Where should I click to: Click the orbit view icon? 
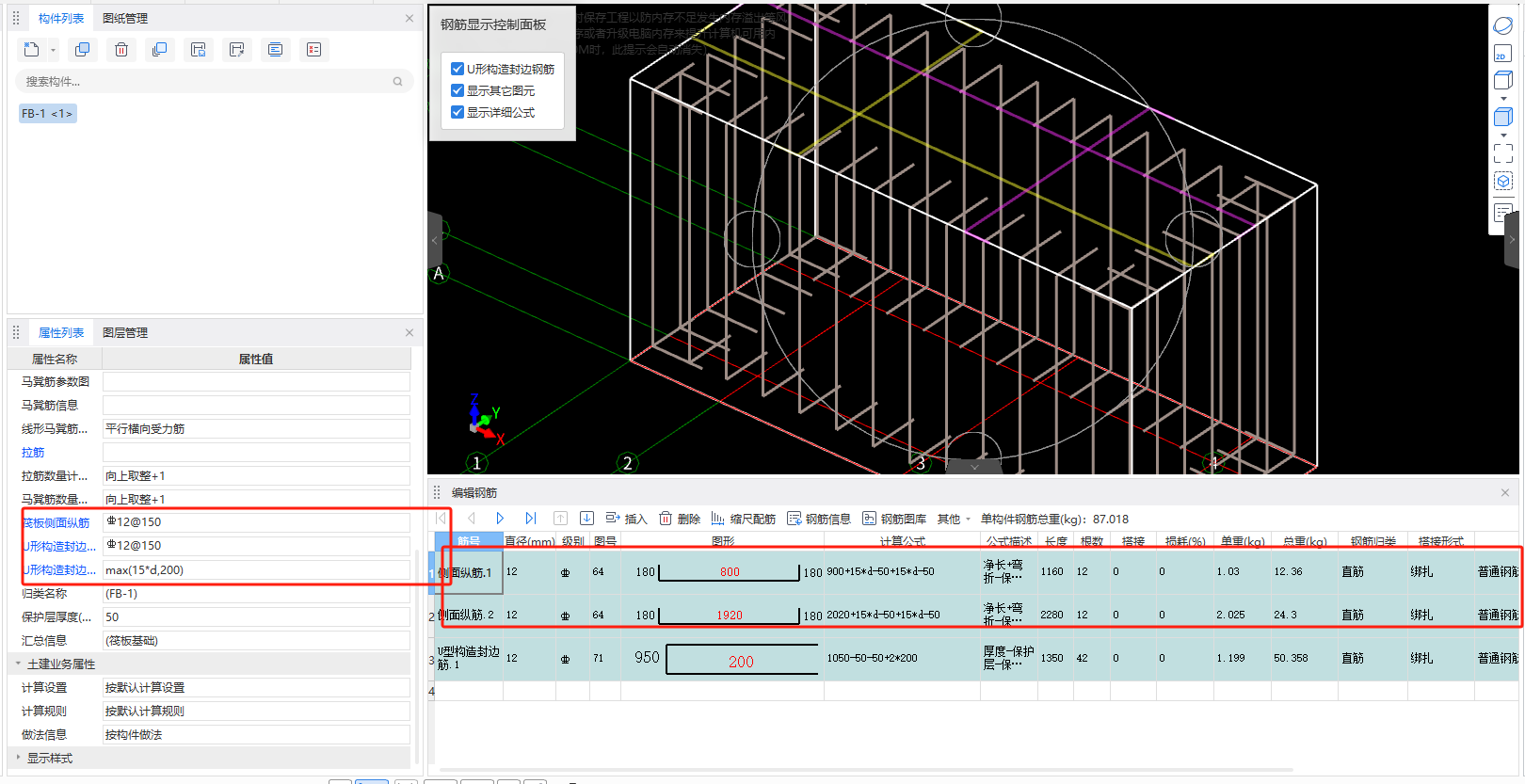tap(1503, 25)
